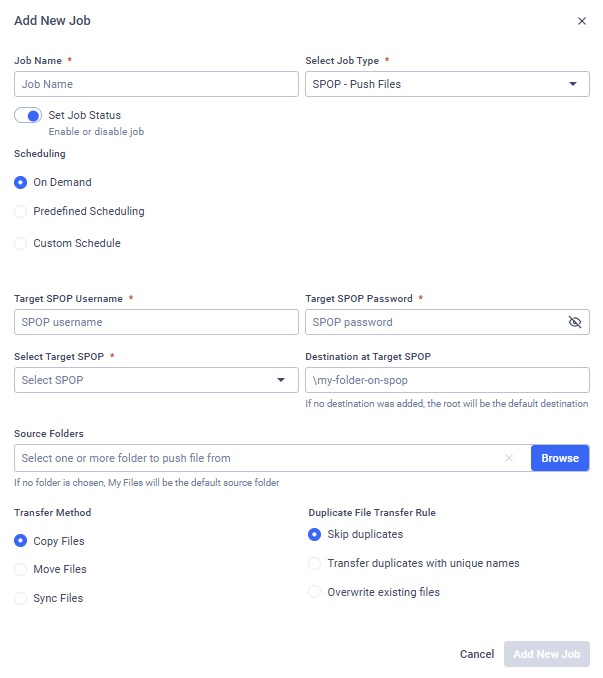This screenshot has height=678, width=603.
Task: Click the Job Name input field
Action: [x=156, y=84]
